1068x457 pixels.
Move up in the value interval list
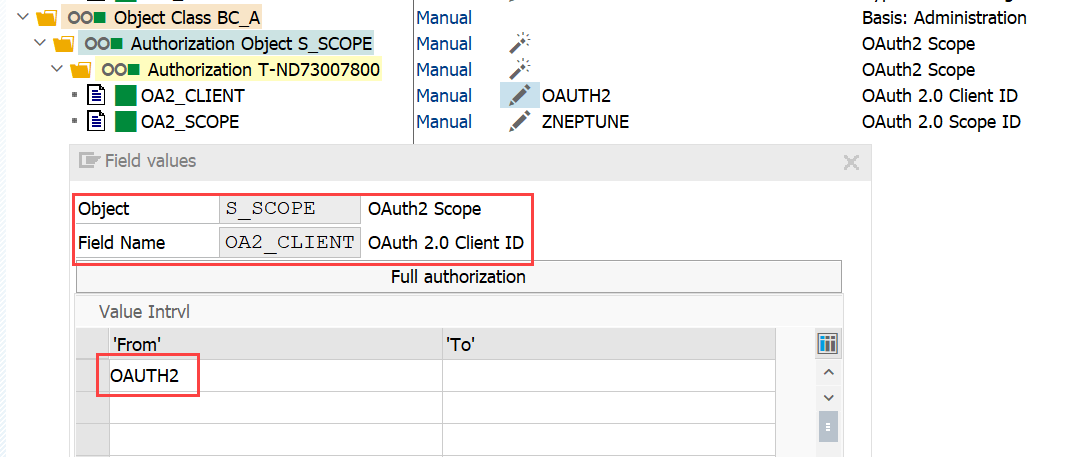click(x=828, y=372)
